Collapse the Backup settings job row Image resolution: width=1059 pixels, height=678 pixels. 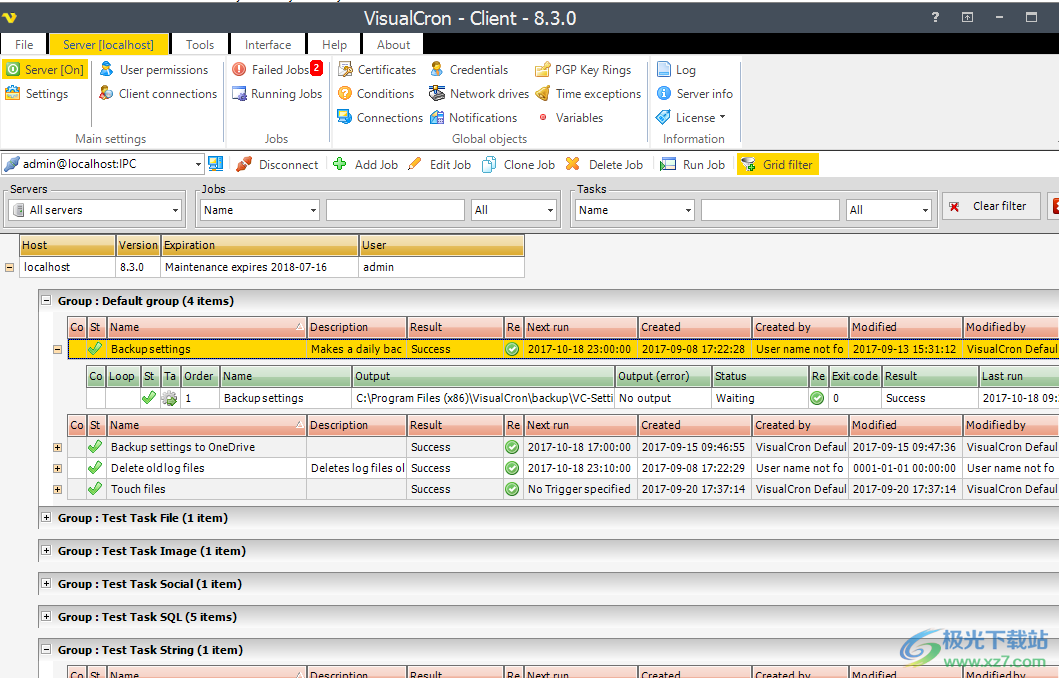(57, 350)
